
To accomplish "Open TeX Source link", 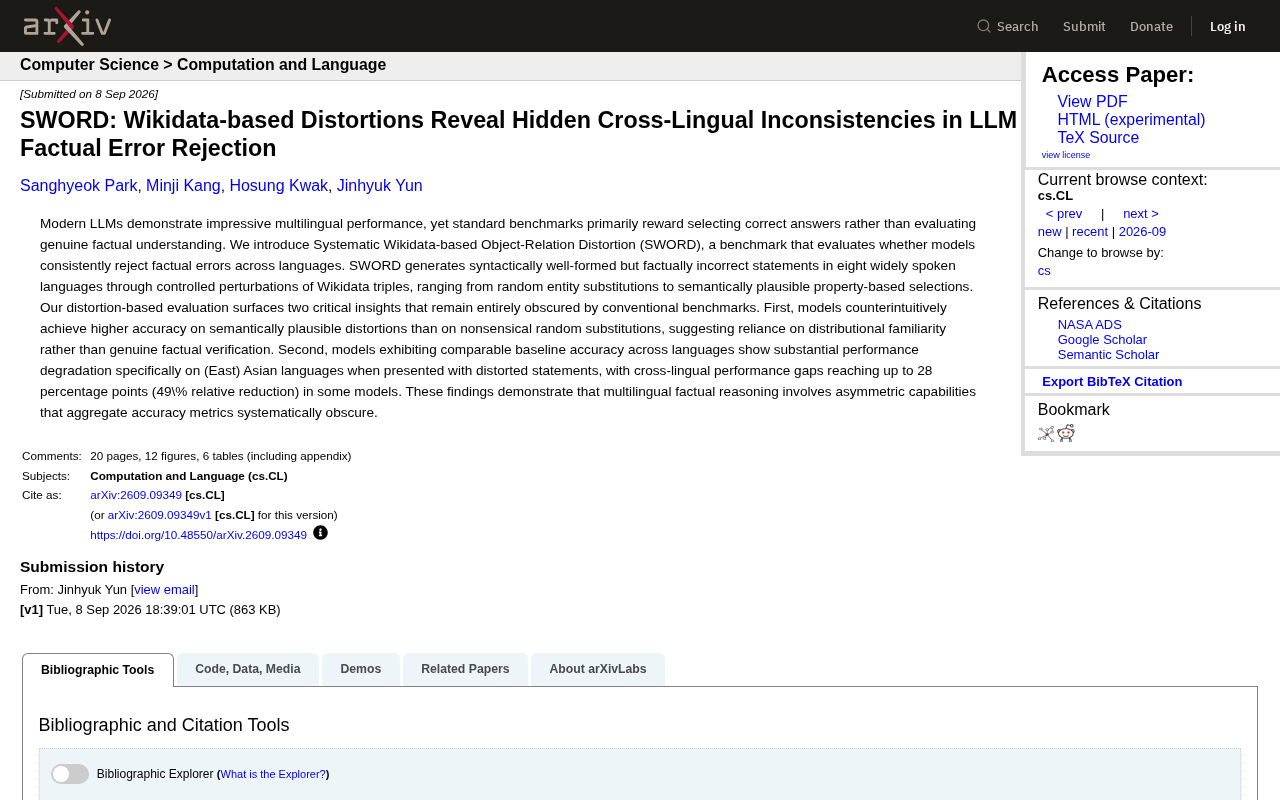I will point(1098,138).
